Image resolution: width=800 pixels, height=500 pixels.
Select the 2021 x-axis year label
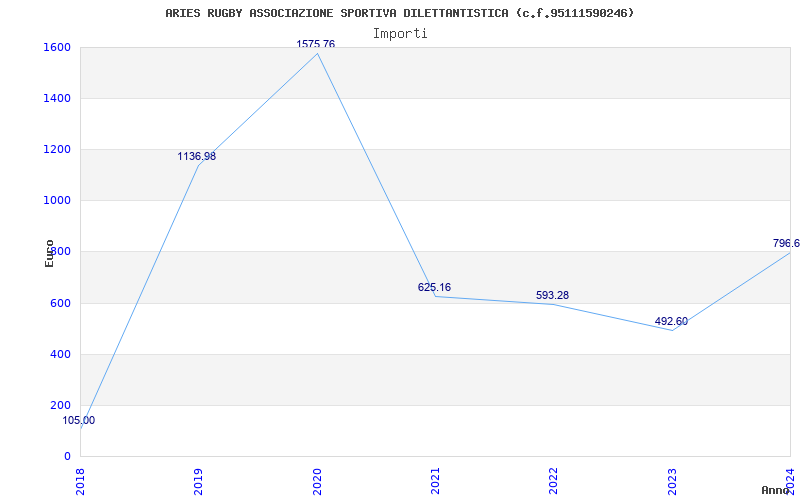click(x=435, y=481)
